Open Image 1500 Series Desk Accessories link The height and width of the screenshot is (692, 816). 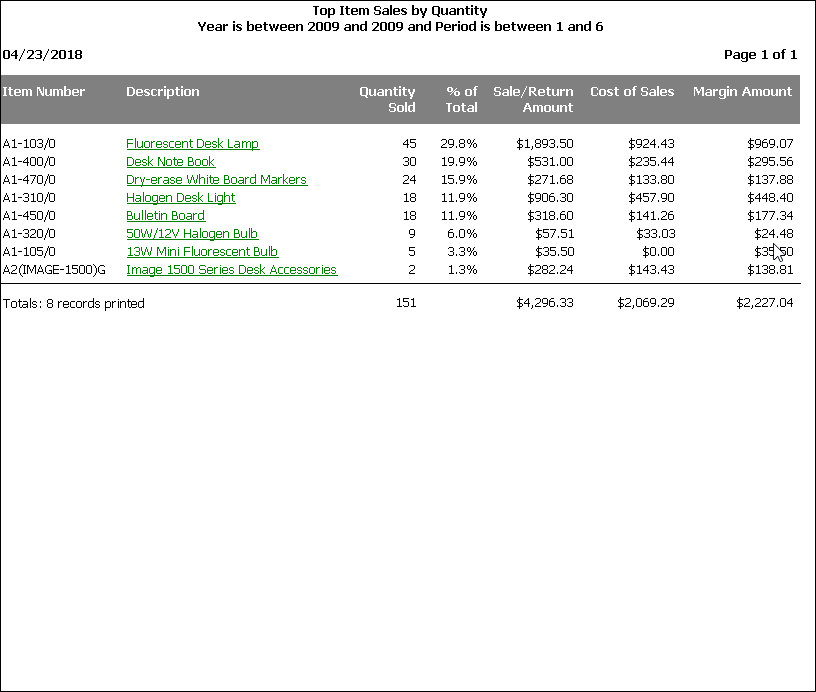(x=231, y=270)
